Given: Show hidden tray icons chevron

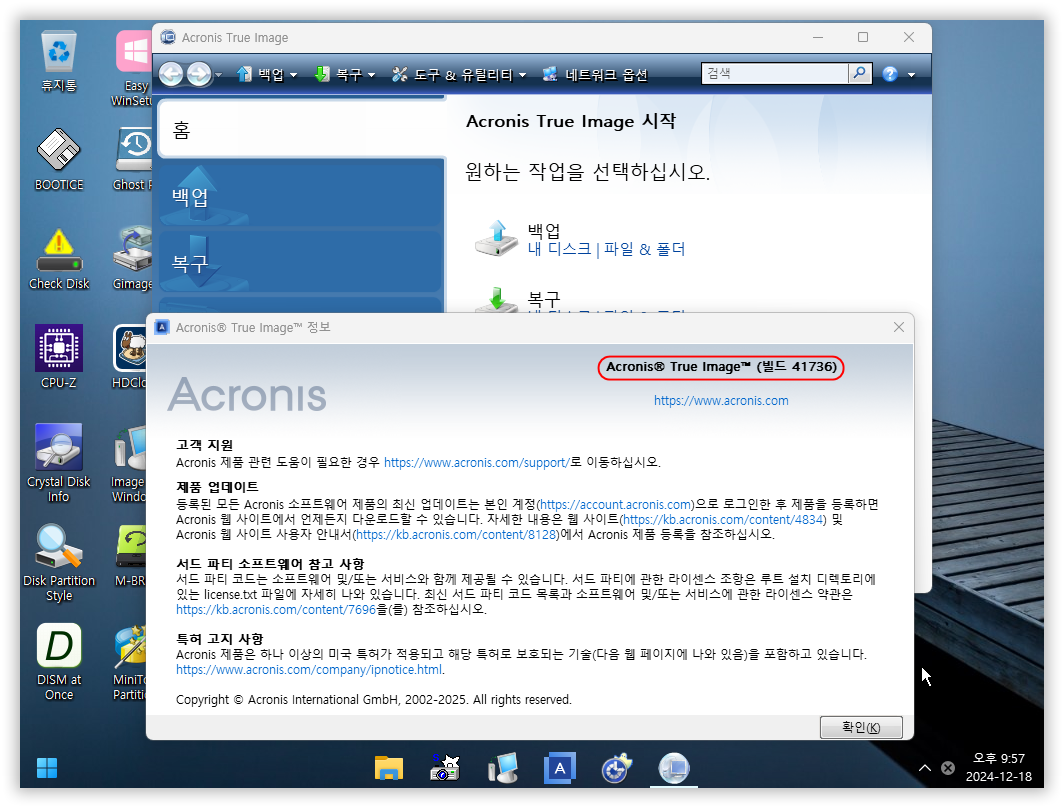Looking at the screenshot, I should (924, 768).
